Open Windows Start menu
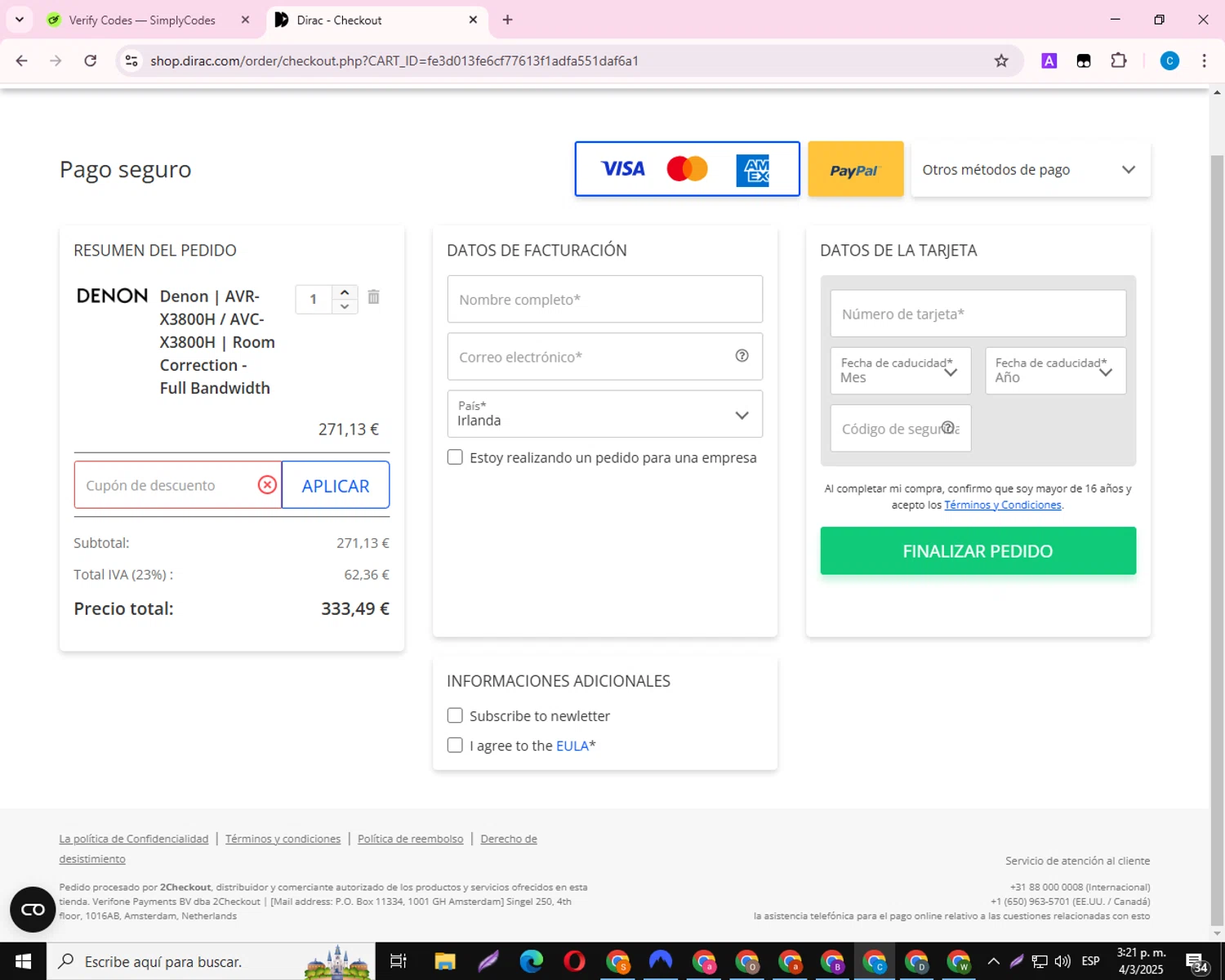The width and height of the screenshot is (1225, 980). tap(23, 961)
